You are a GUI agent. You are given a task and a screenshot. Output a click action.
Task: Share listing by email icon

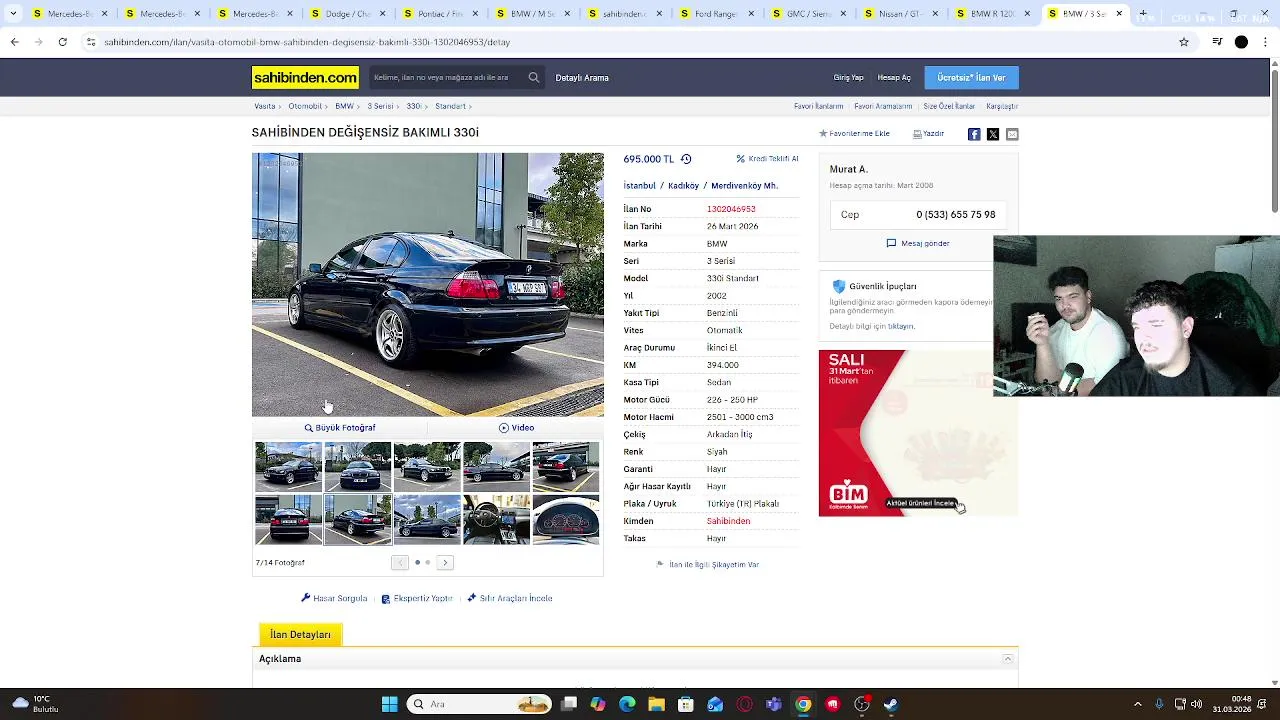(1012, 134)
